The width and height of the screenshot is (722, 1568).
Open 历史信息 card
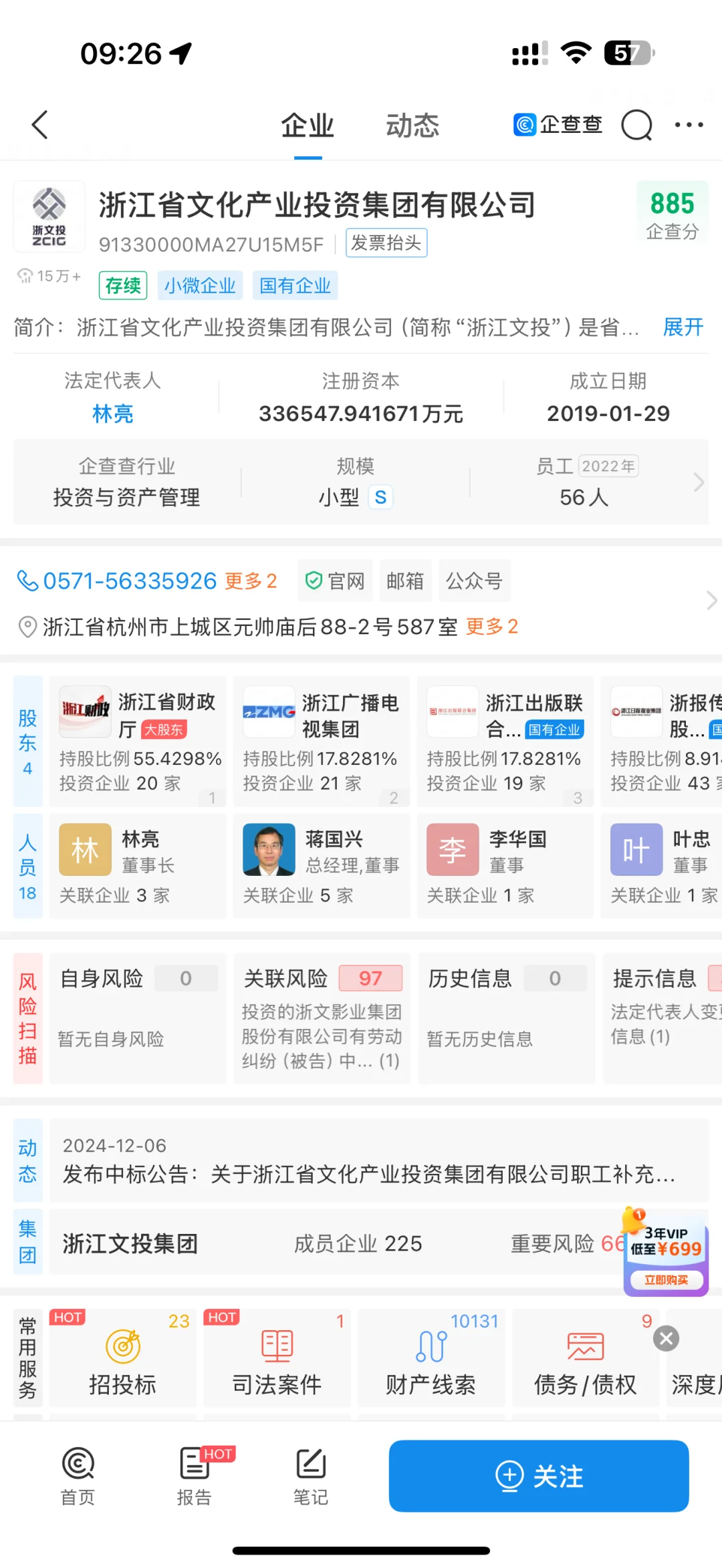pyautogui.click(x=507, y=1018)
